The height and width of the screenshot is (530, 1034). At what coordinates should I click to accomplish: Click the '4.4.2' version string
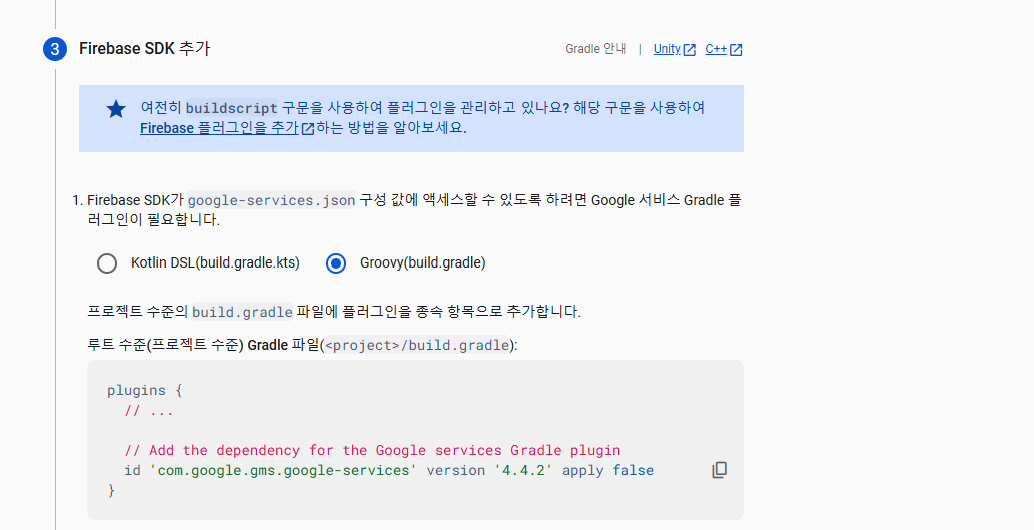pyautogui.click(x=523, y=471)
